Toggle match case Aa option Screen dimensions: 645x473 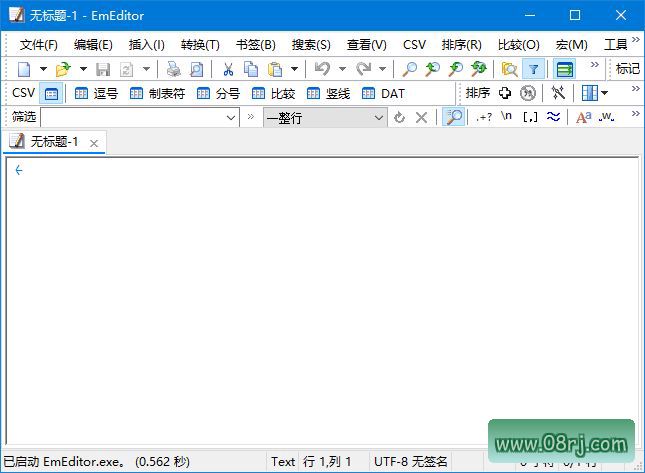tap(584, 117)
